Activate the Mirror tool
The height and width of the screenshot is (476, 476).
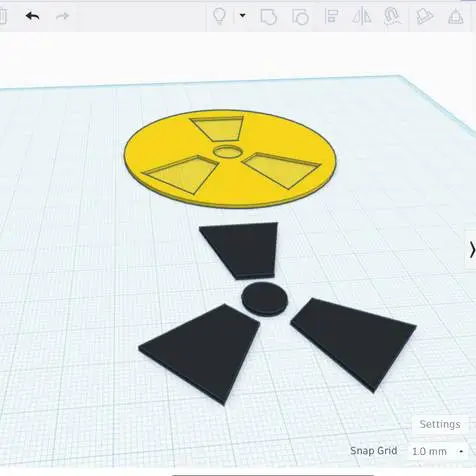tap(362, 16)
